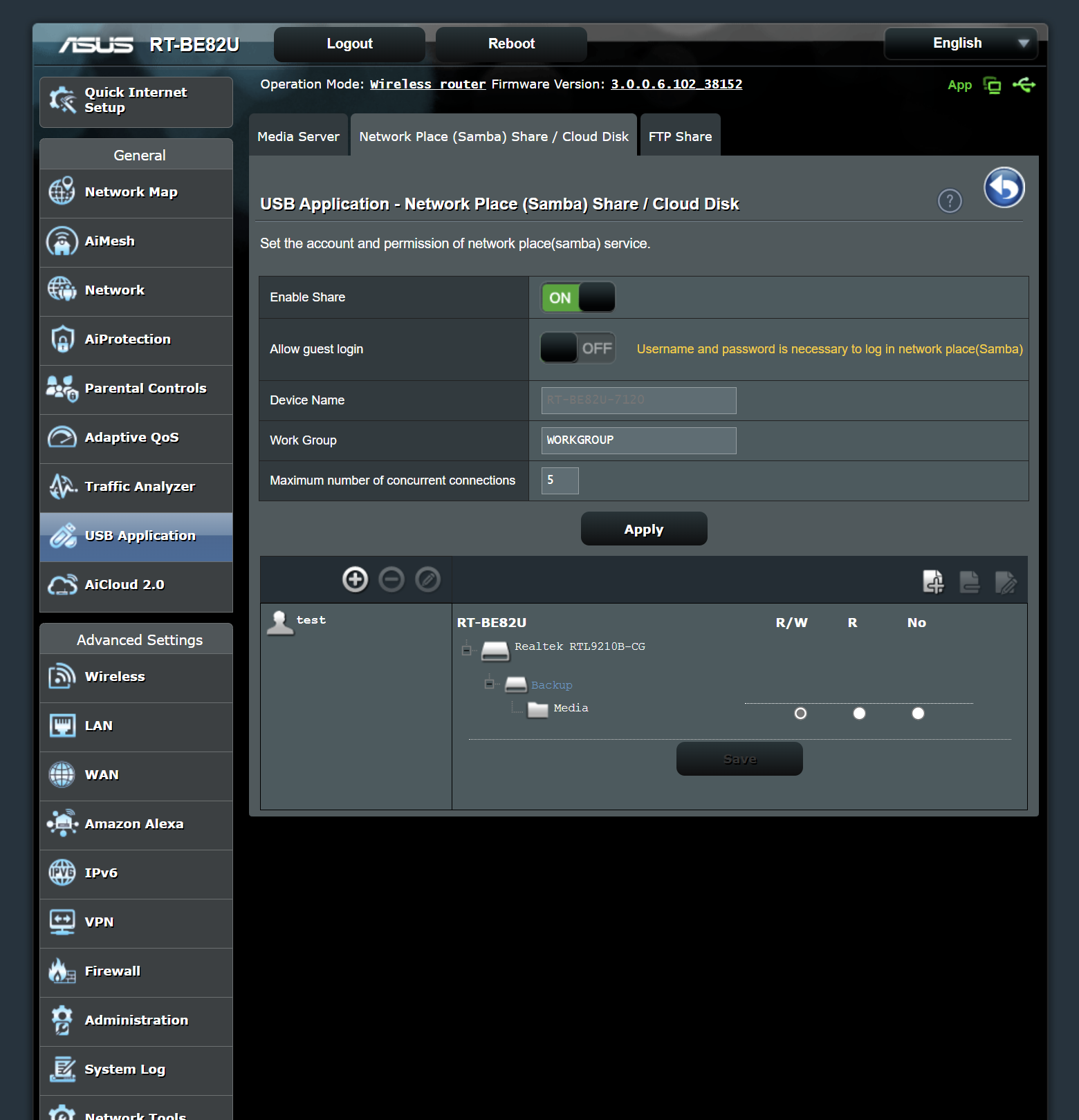Open the English language dropdown
The image size is (1079, 1120).
(961, 43)
